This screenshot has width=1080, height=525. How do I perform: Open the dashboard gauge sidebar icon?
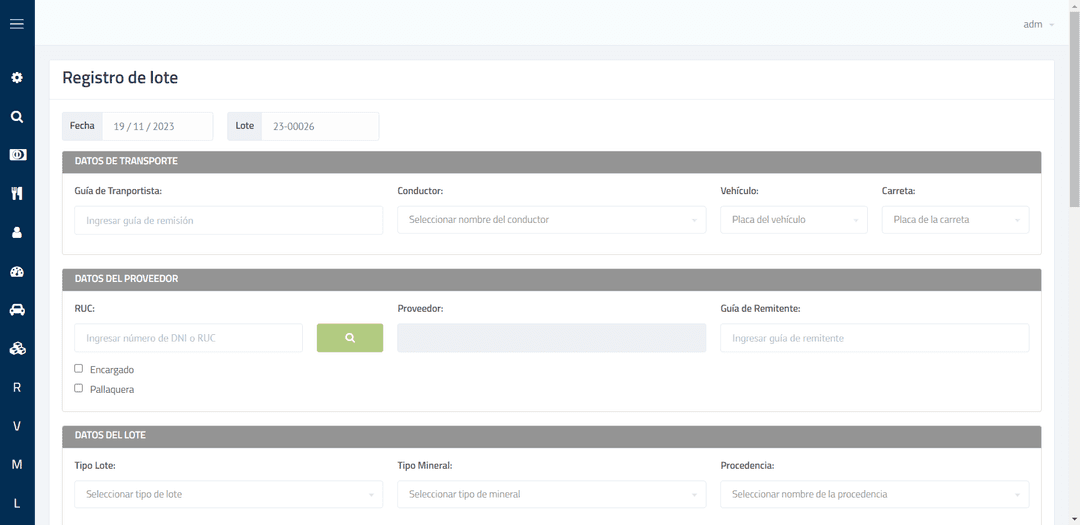click(17, 271)
